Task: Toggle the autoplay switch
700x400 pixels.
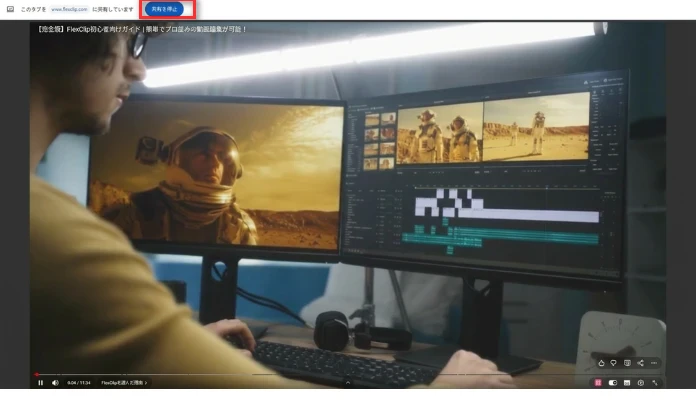Action: [x=613, y=383]
